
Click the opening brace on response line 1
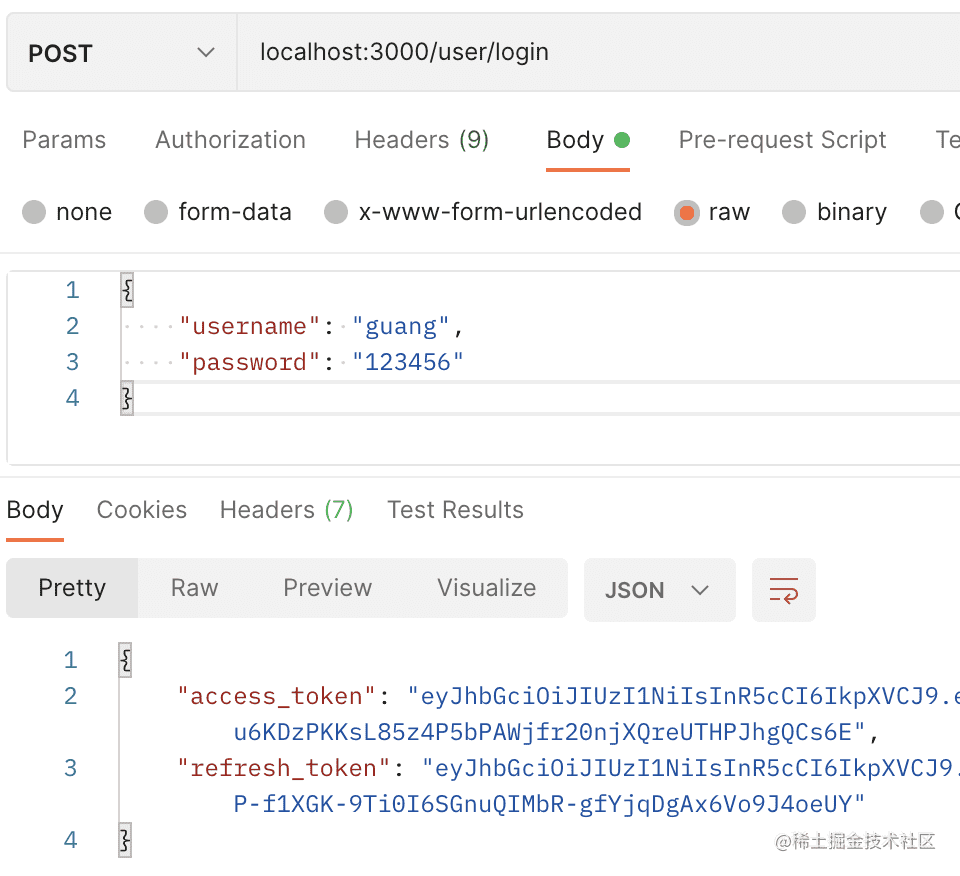tap(125, 660)
